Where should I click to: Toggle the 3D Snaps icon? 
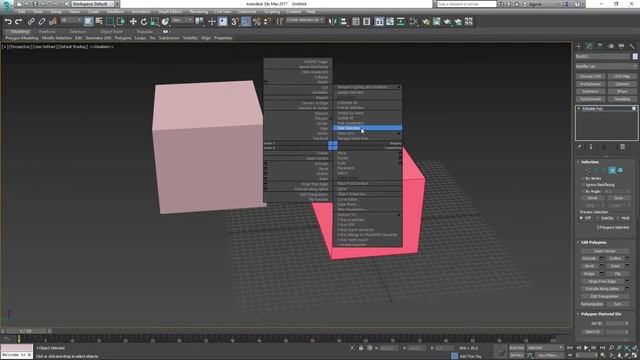(x=235, y=22)
